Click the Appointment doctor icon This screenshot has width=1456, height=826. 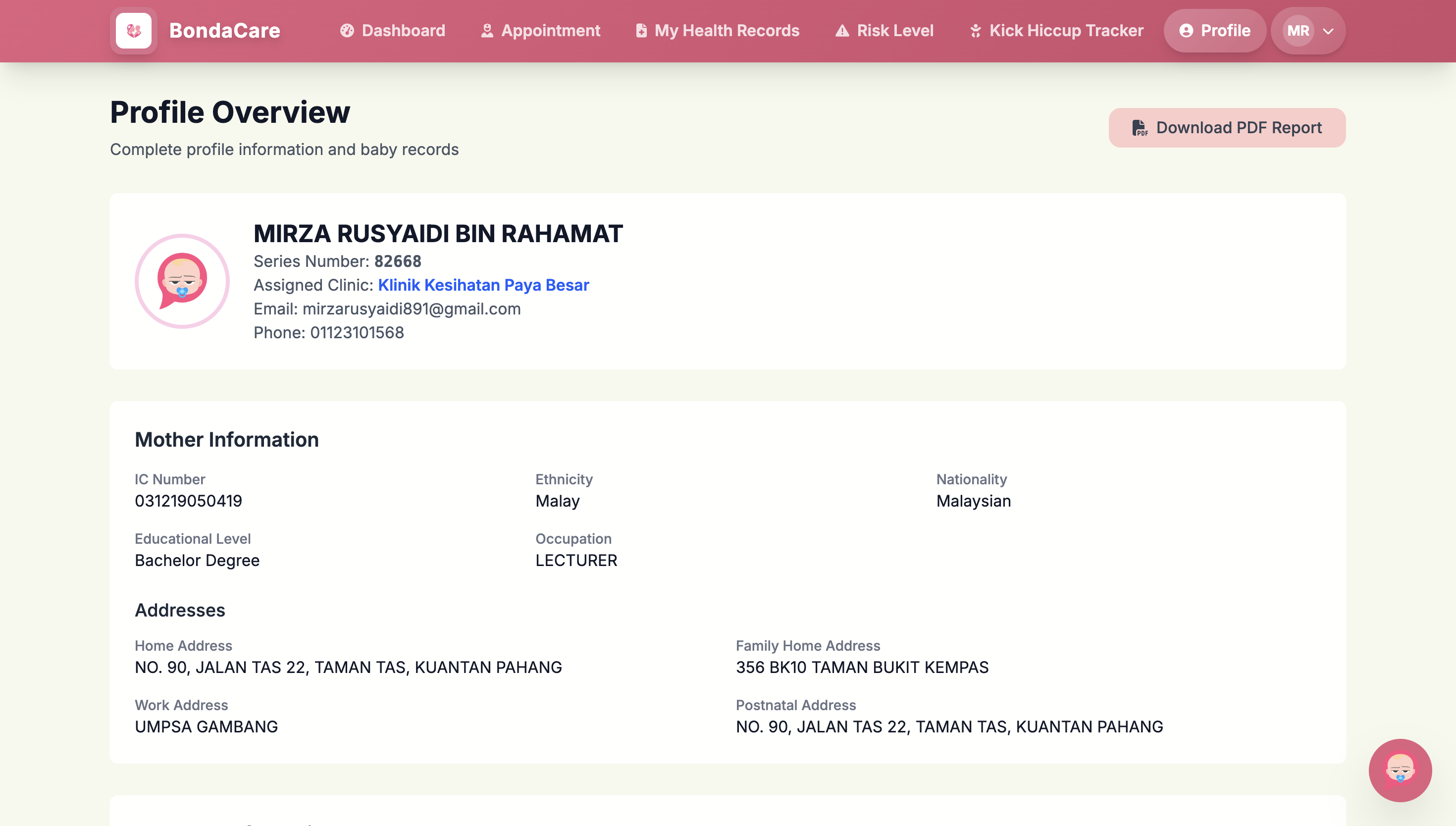tap(487, 31)
